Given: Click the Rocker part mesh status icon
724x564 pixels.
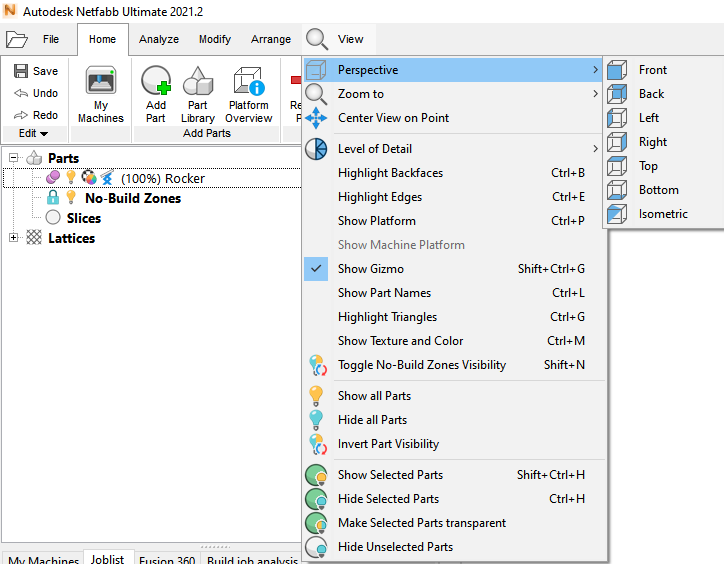Looking at the screenshot, I should (x=53, y=177).
